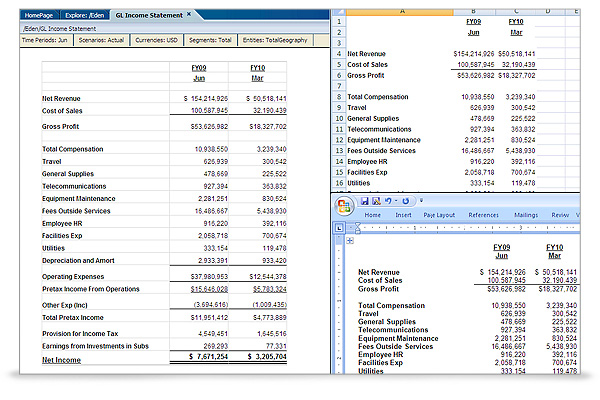600x400 pixels.
Task: Click the Microsoft Office button in Word
Action: (344, 205)
